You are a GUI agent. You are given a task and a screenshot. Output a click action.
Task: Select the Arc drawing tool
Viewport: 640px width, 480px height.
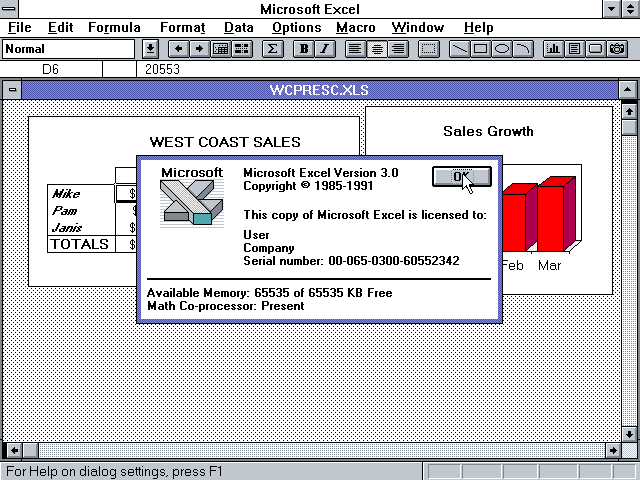pyautogui.click(x=523, y=49)
